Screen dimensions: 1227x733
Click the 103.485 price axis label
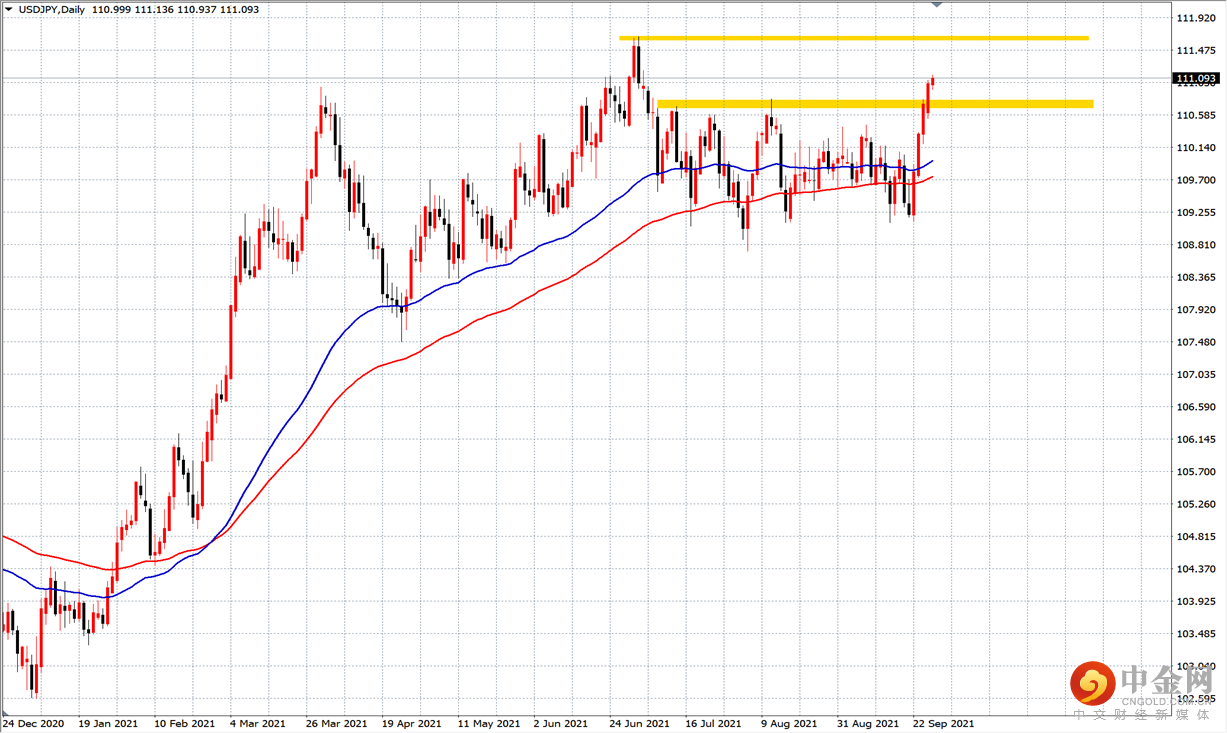1196,634
